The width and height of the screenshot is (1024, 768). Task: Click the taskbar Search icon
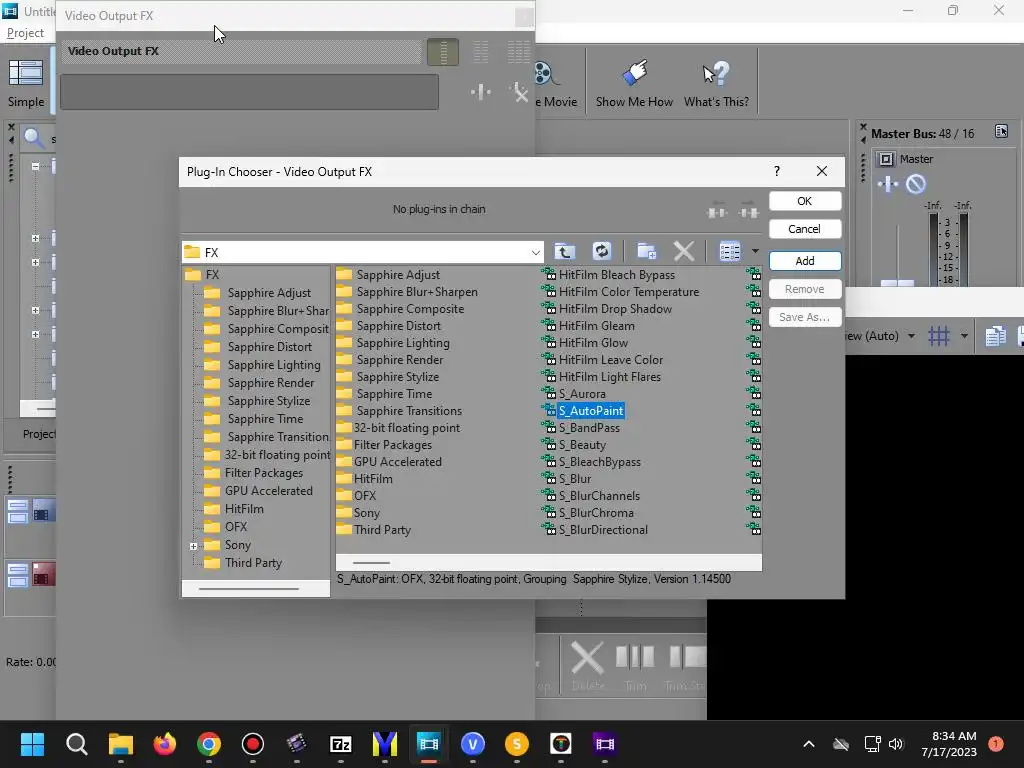coord(76,744)
